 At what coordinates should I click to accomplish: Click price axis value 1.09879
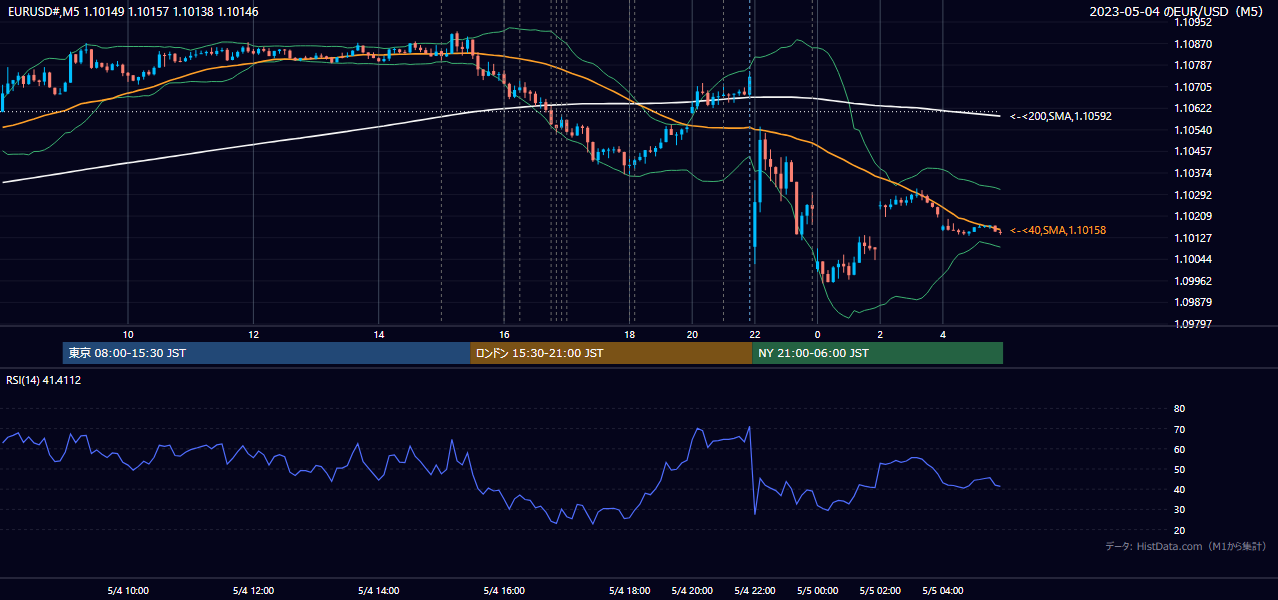1193,302
